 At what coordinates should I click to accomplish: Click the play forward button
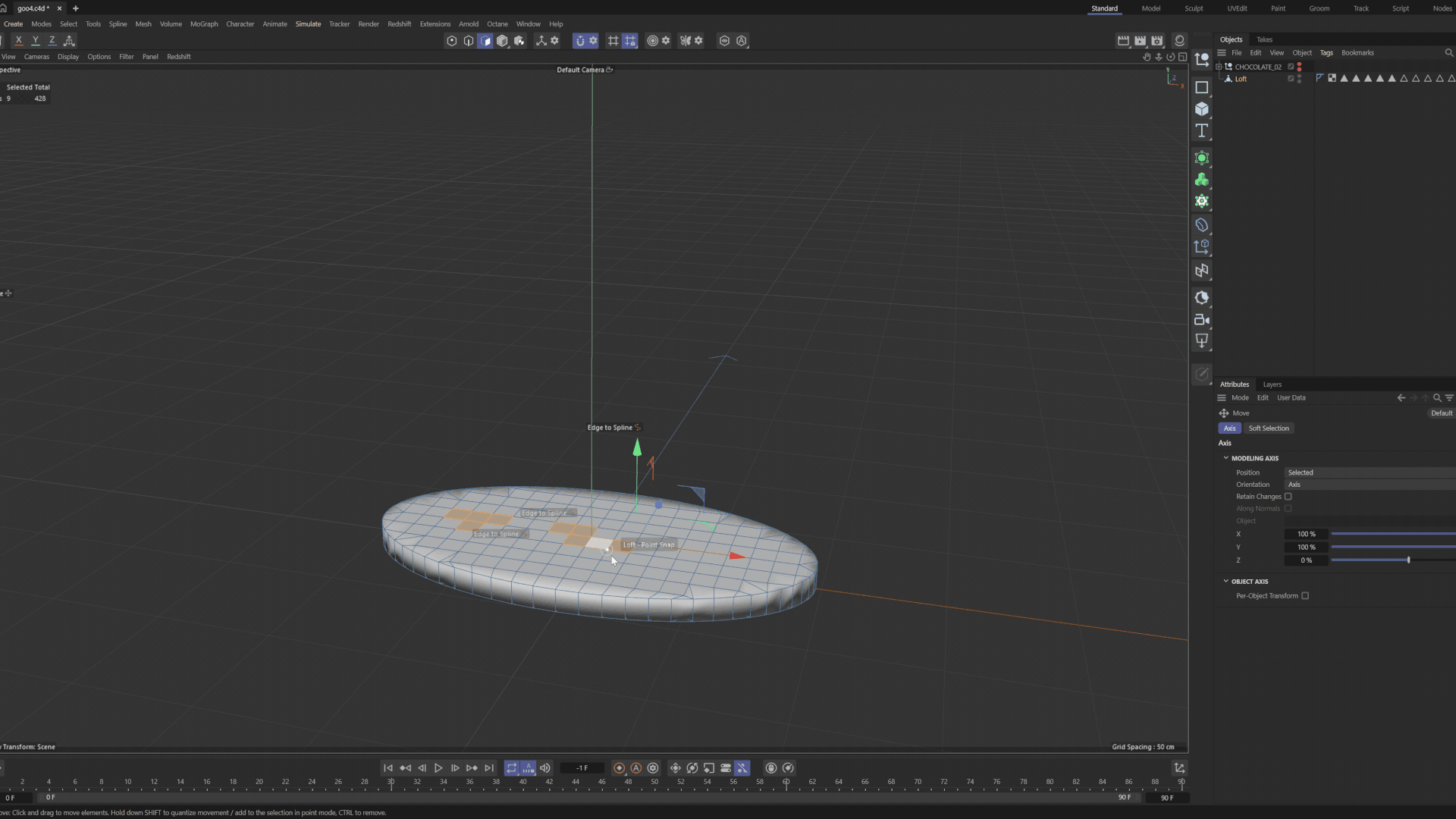click(438, 768)
